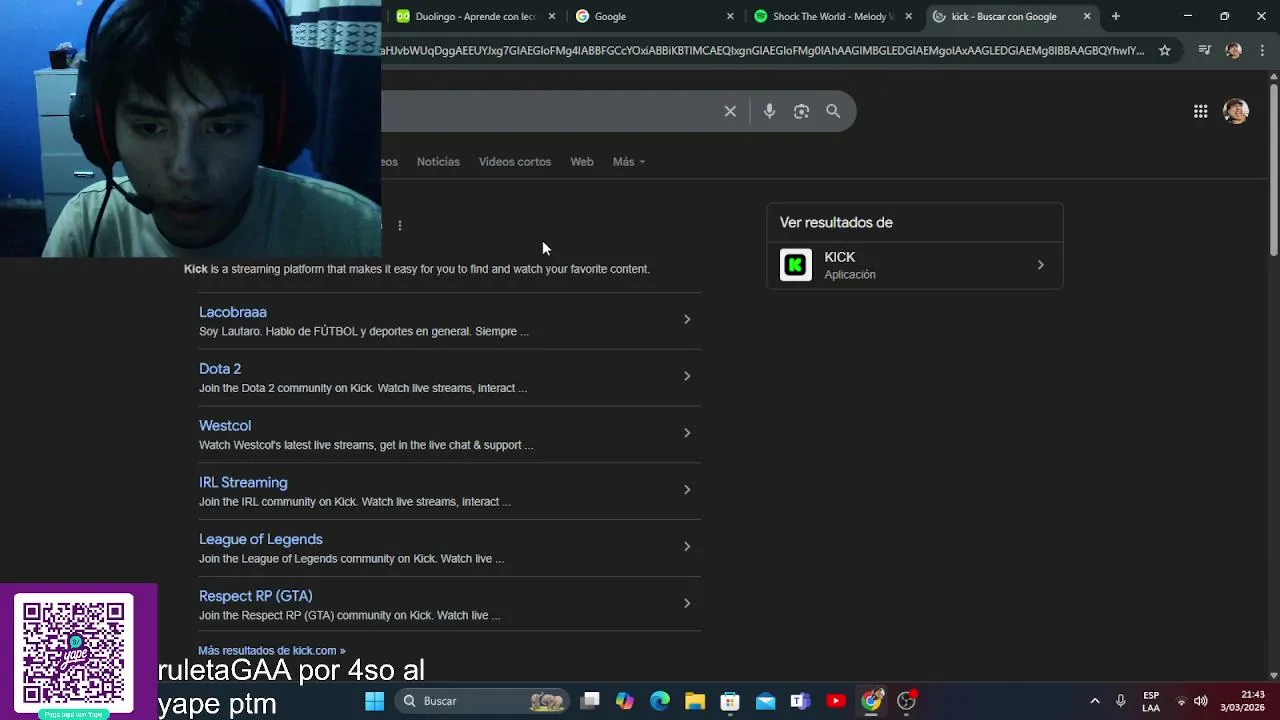Open Microsoft Edge from the taskbar
This screenshot has height=720, width=1280.
click(660, 701)
